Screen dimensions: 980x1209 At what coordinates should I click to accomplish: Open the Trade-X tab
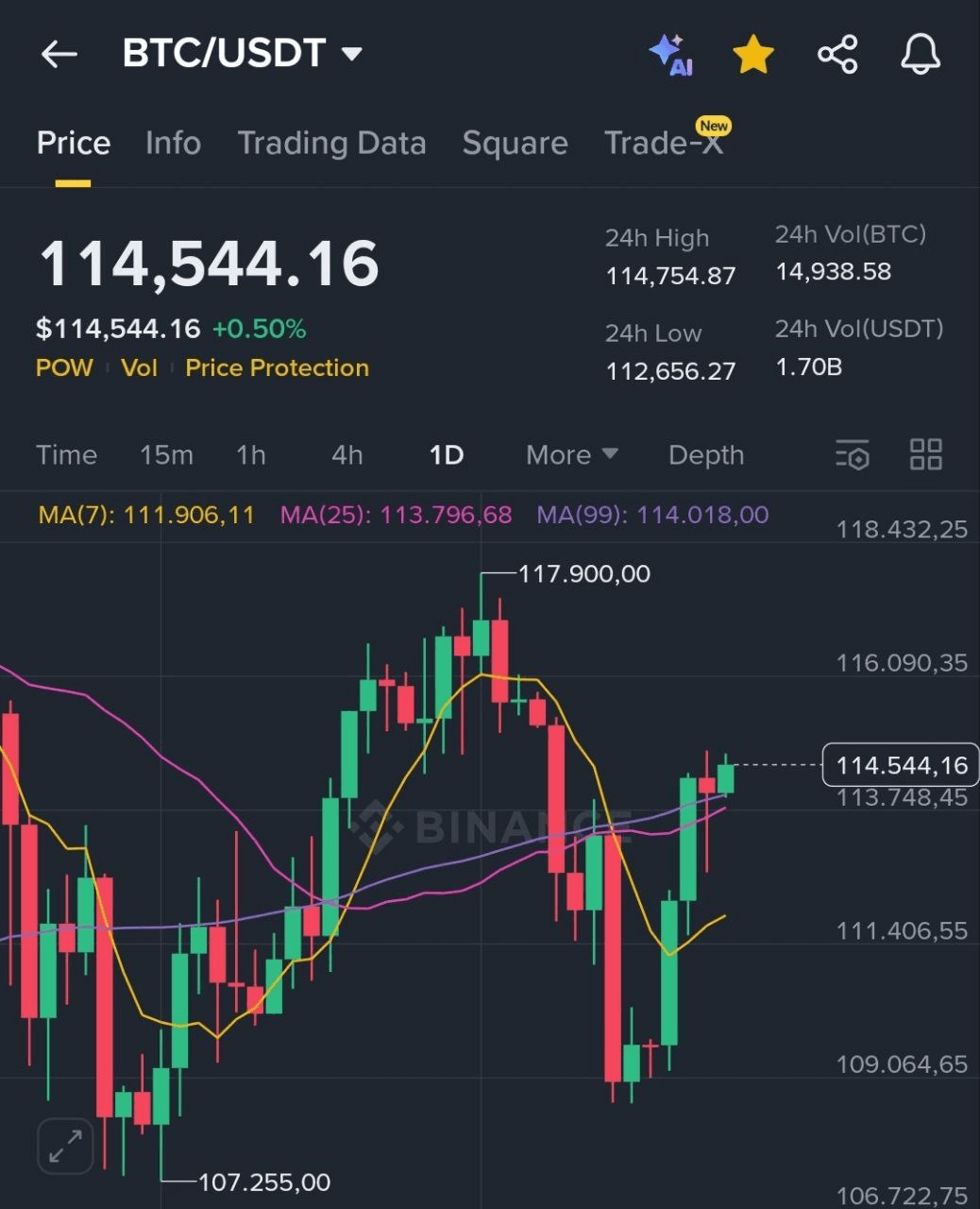coord(664,144)
